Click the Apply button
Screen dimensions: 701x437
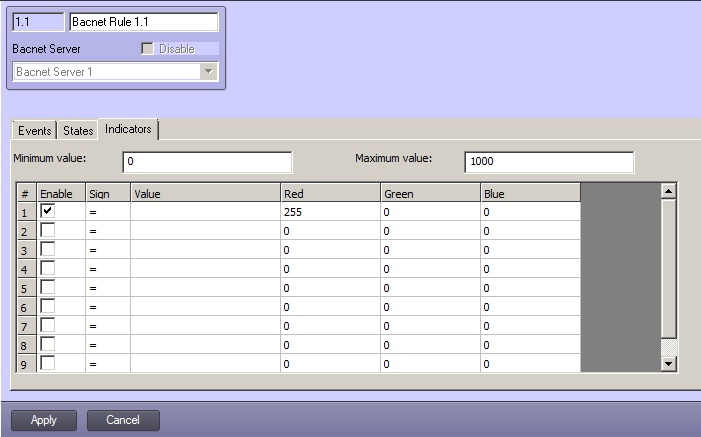pyautogui.click(x=44, y=420)
